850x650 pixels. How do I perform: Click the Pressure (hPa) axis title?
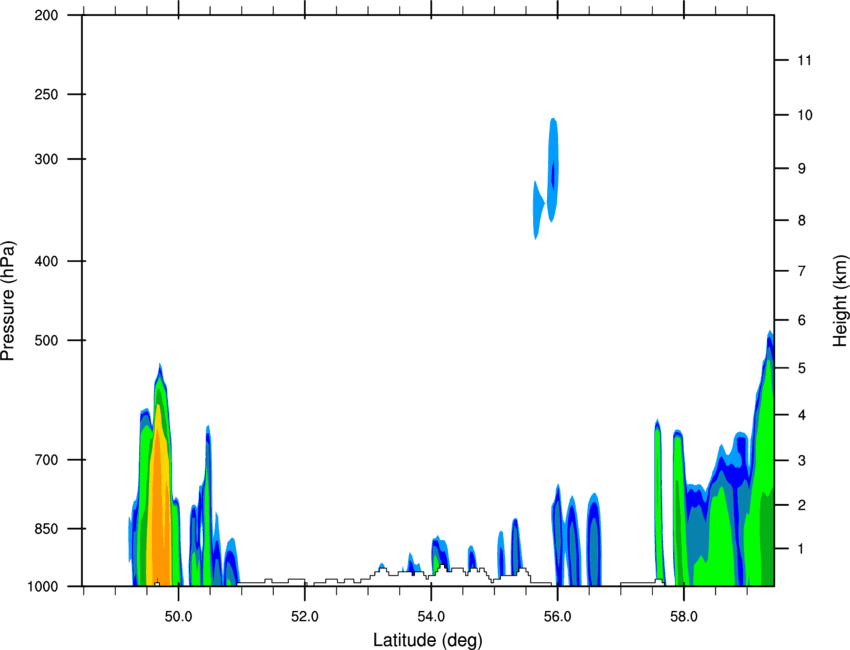tap(8, 300)
